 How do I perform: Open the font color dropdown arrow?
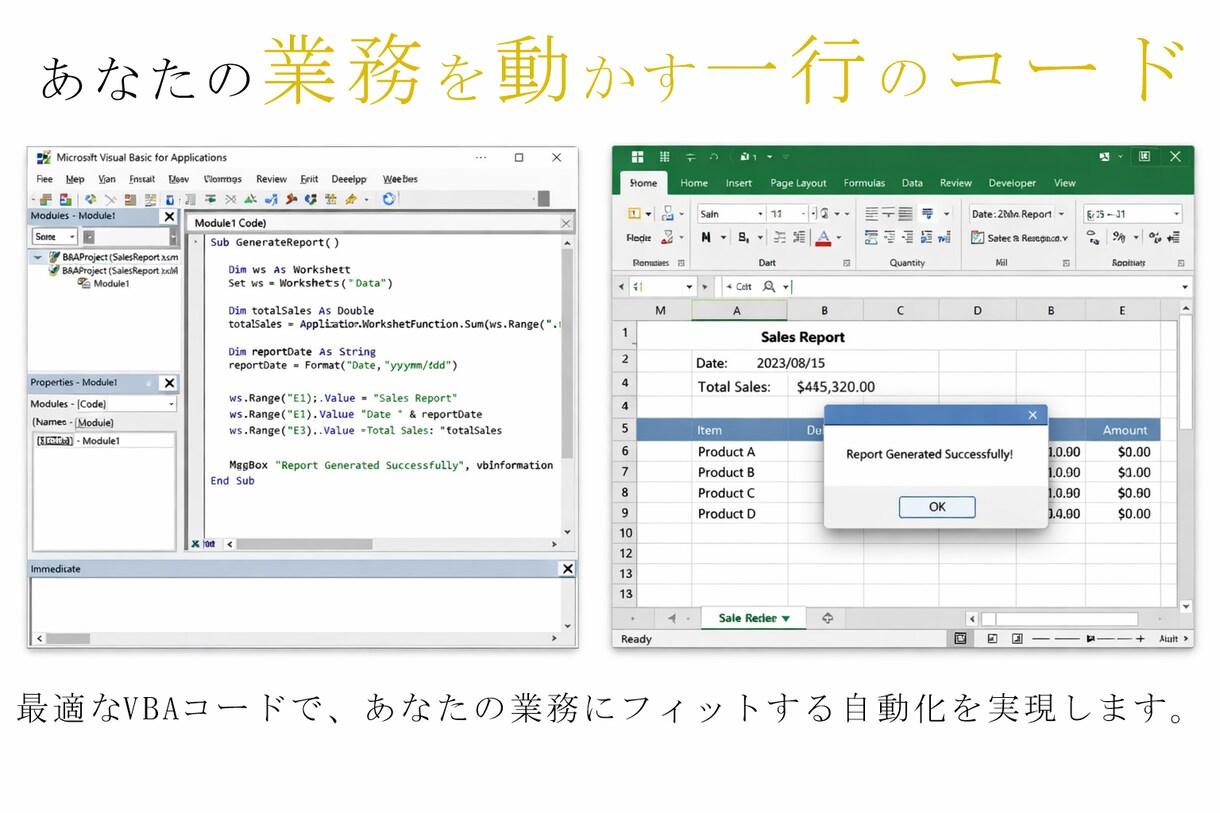[838, 238]
